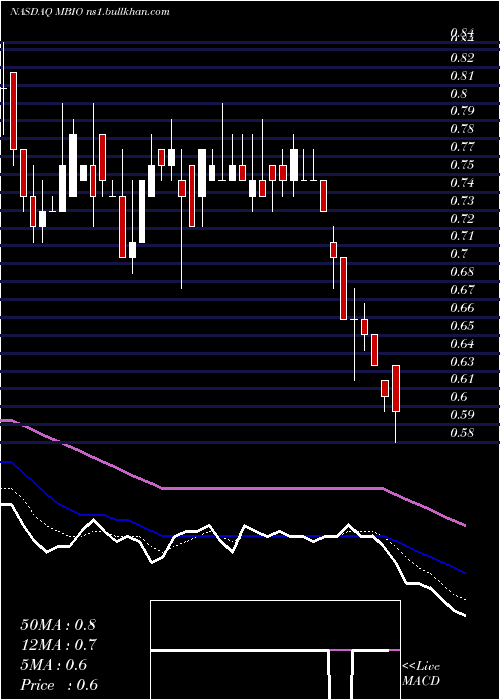Click the 0.61 price axis label
This screenshot has width=500, height=700.
tap(462, 379)
